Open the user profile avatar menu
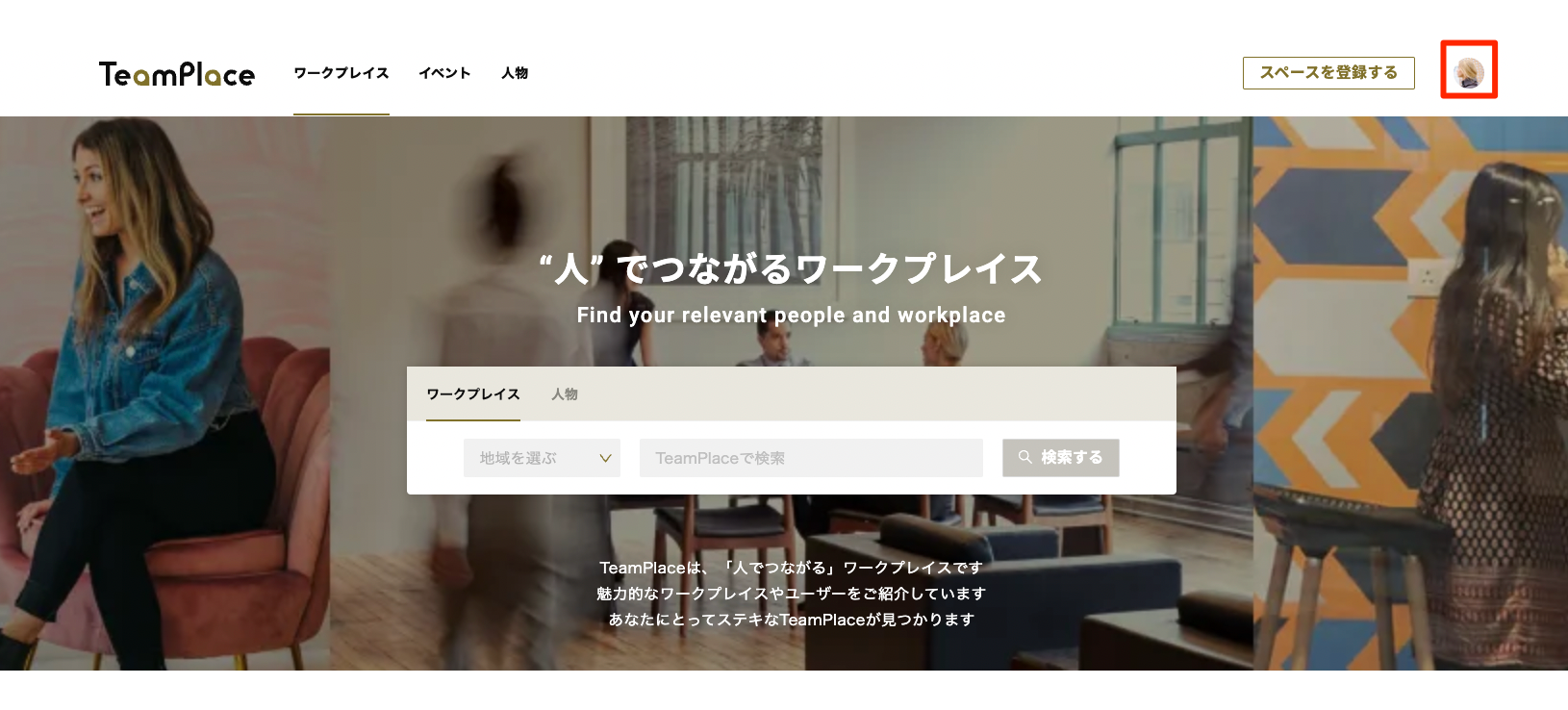1568x710 pixels. point(1469,72)
